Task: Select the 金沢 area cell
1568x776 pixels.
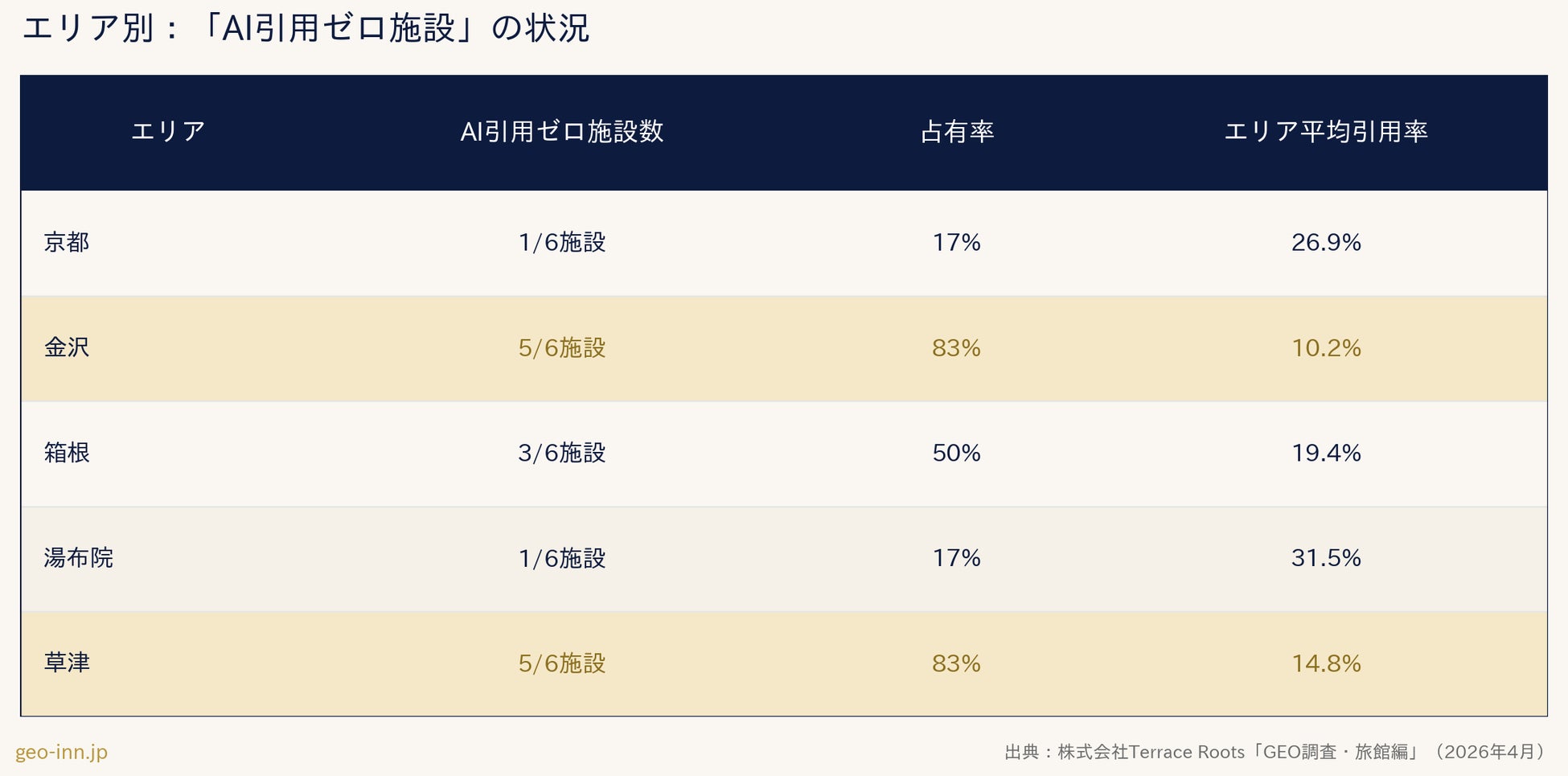Action: point(67,347)
